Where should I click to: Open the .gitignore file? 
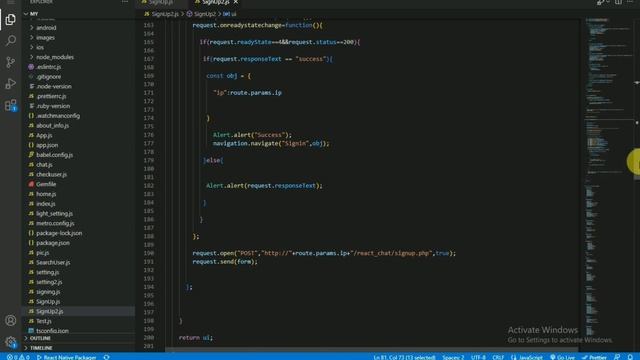pyautogui.click(x=49, y=77)
